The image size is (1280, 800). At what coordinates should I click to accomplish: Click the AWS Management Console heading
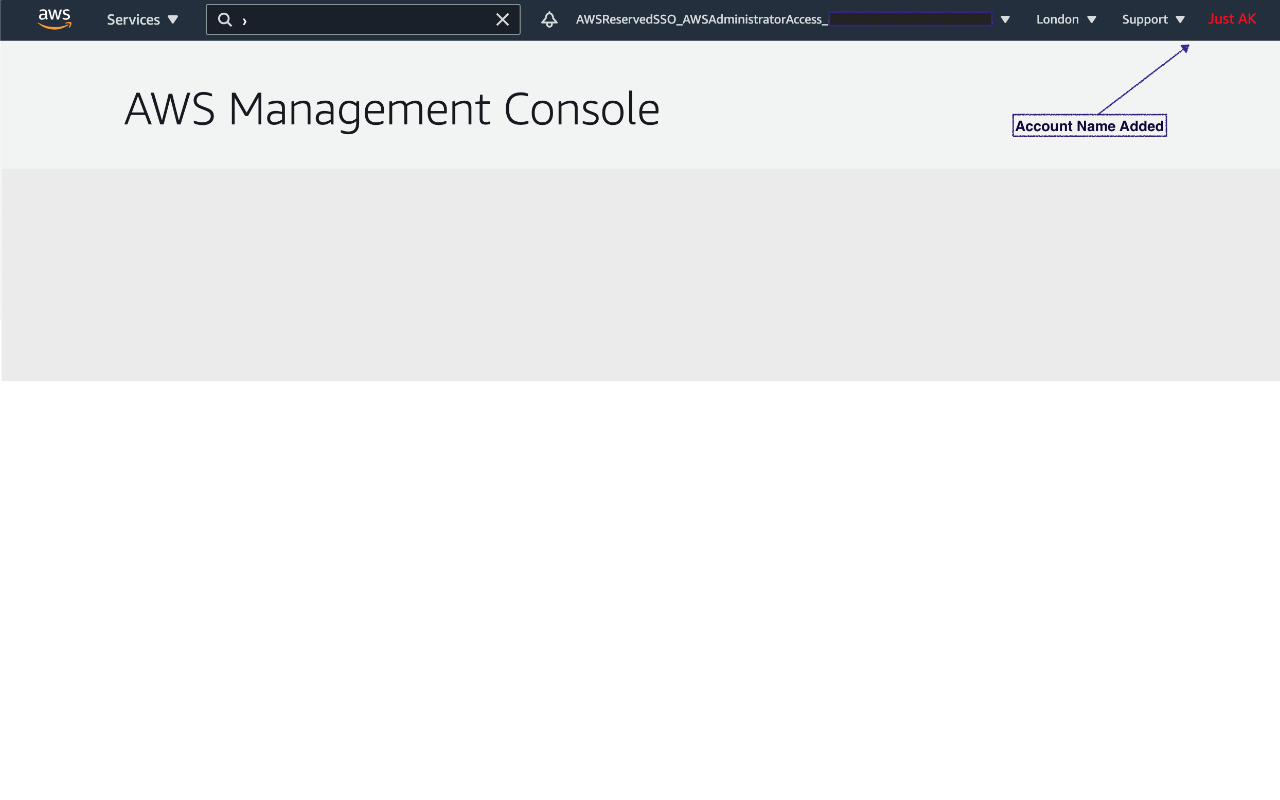(x=392, y=109)
